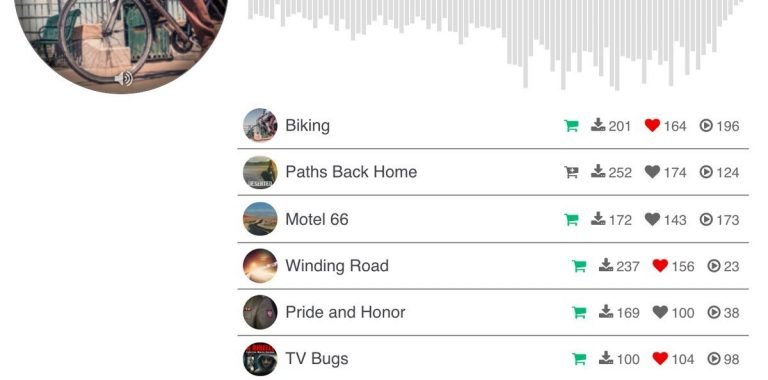Add Motel 66 to cart
This screenshot has height=380, width=768.
[571, 219]
